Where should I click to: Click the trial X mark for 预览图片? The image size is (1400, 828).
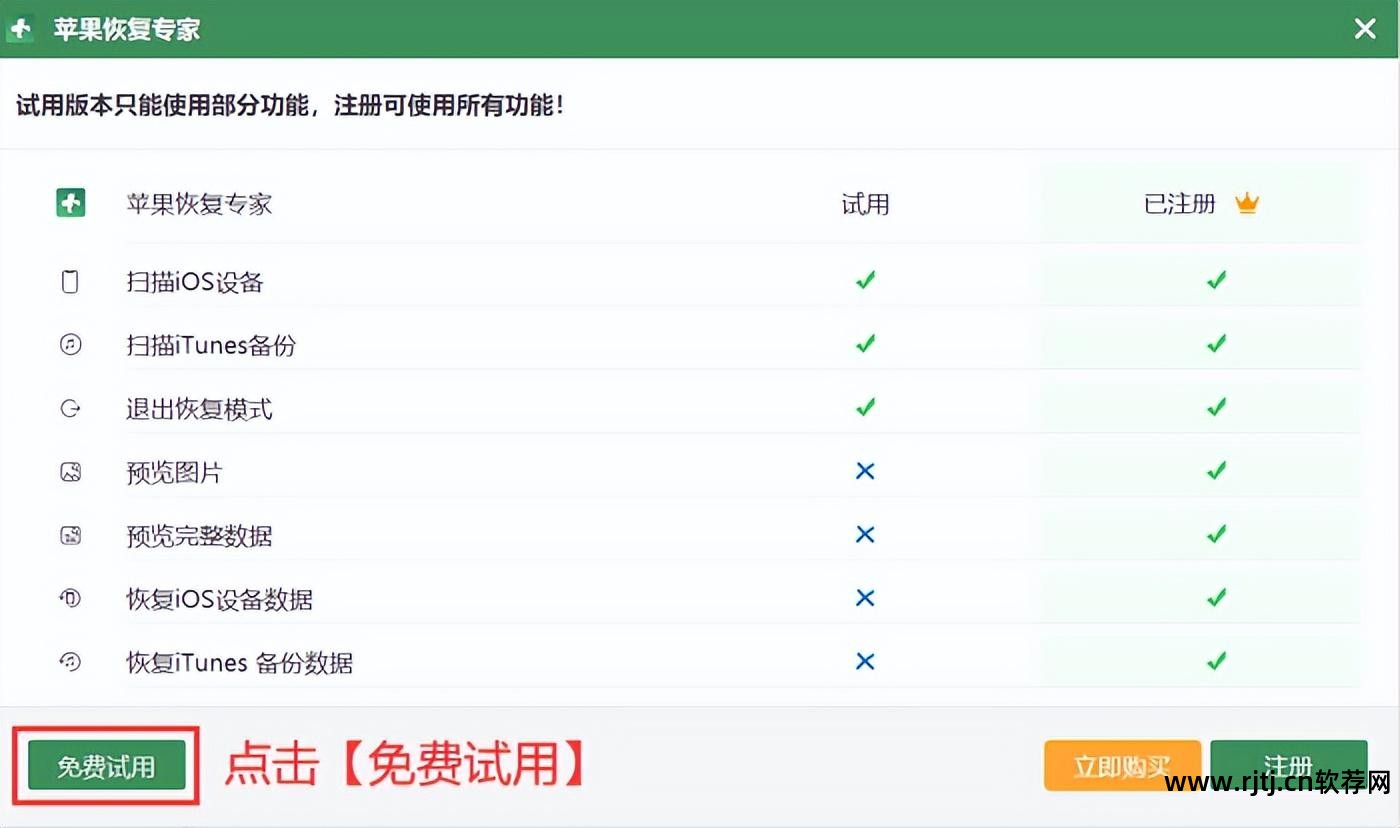click(866, 470)
